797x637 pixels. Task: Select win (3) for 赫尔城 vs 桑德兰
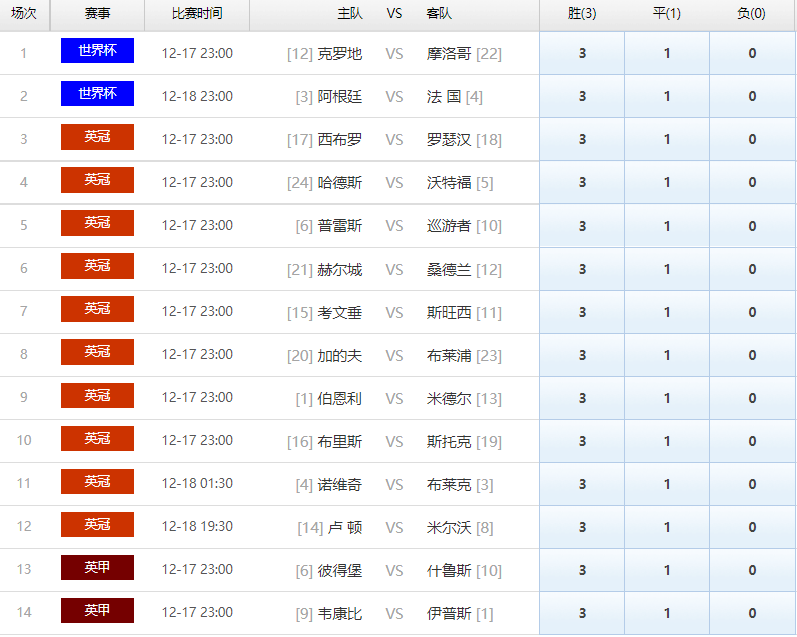pos(582,269)
